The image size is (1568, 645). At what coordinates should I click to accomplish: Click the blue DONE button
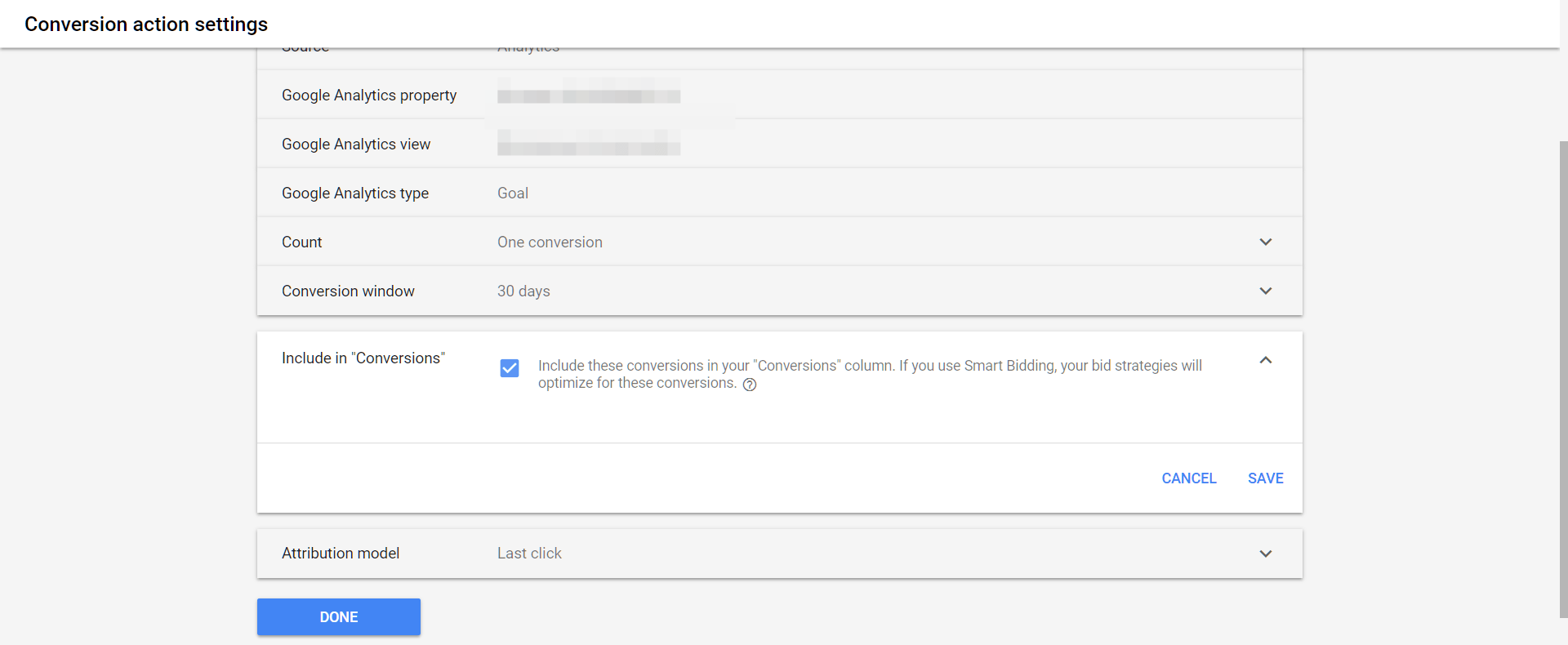pyautogui.click(x=339, y=617)
